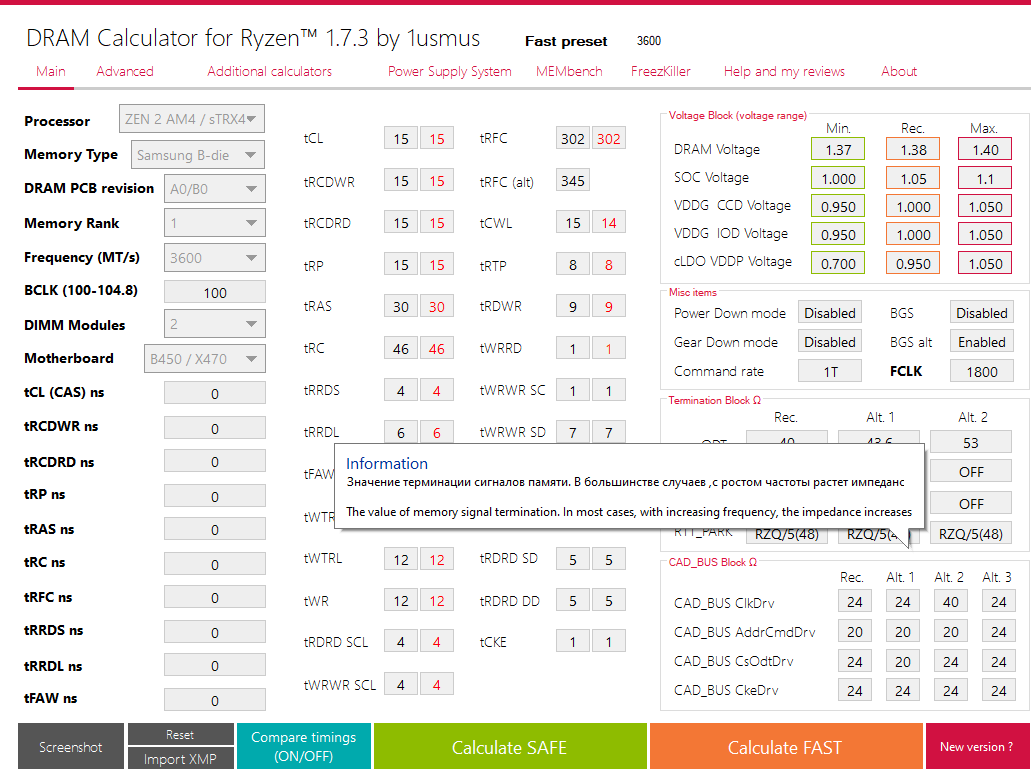Click RTT_PARK Alt. 2 value RZQ/5(48)

click(971, 533)
